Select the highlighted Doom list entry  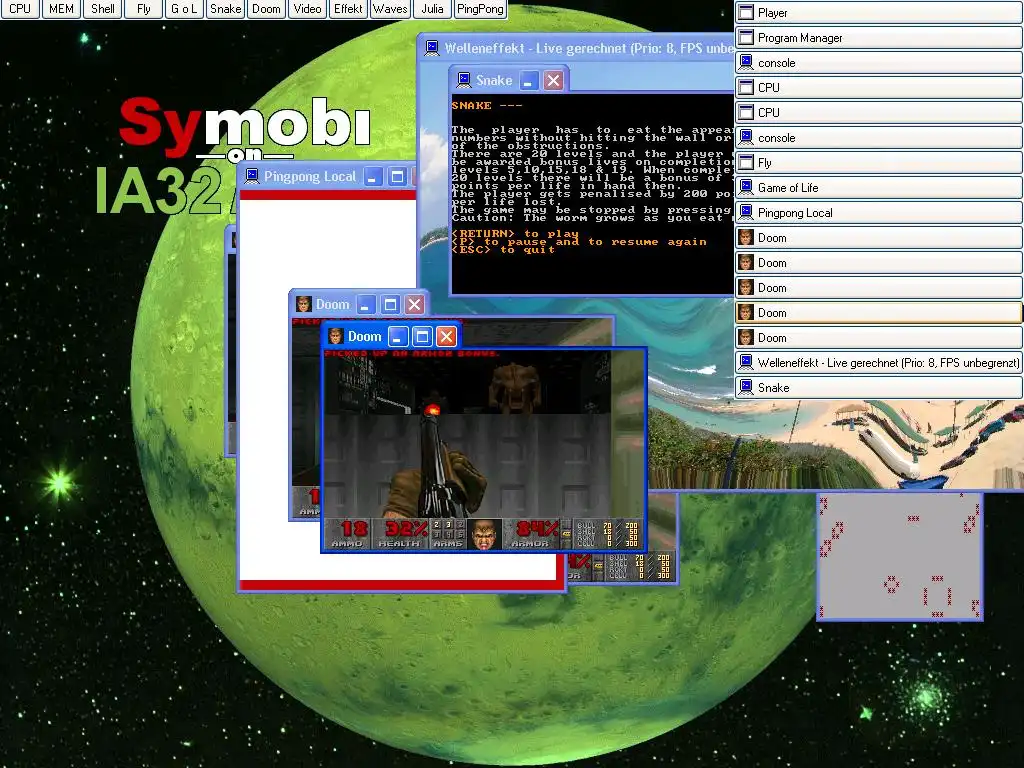click(878, 313)
